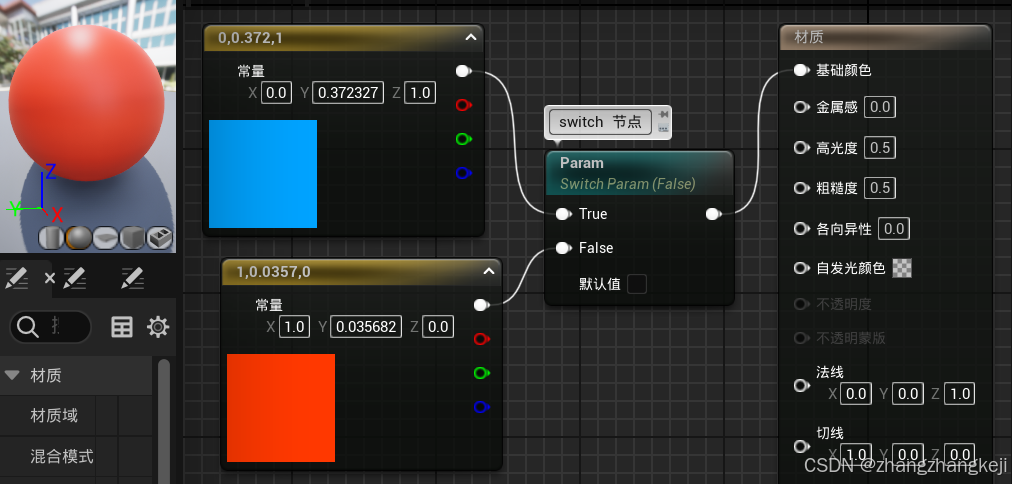Select the 混合模式 property row
The height and width of the screenshot is (484, 1012).
(76, 457)
